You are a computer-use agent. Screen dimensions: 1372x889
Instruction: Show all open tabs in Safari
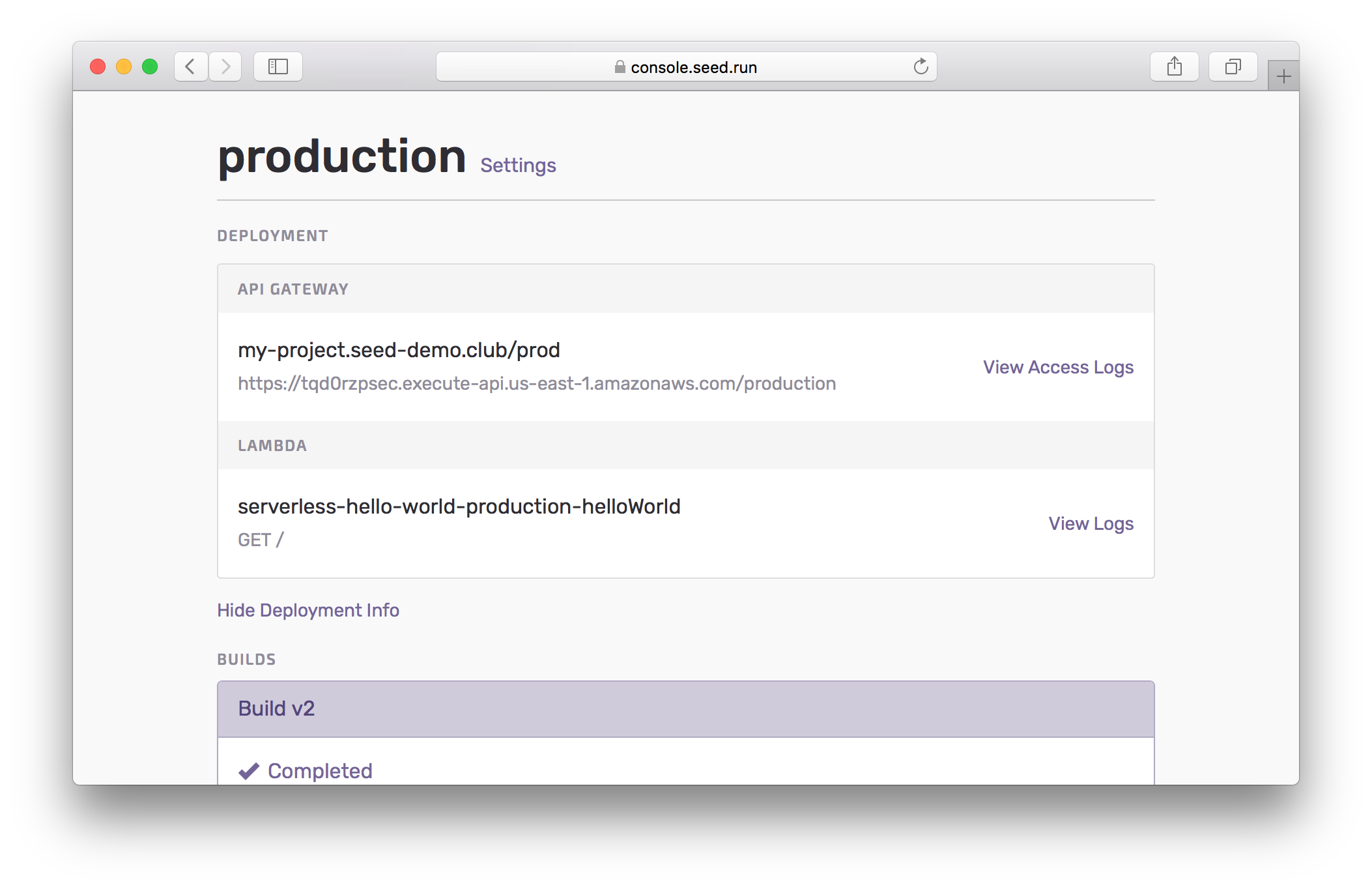point(1232,66)
